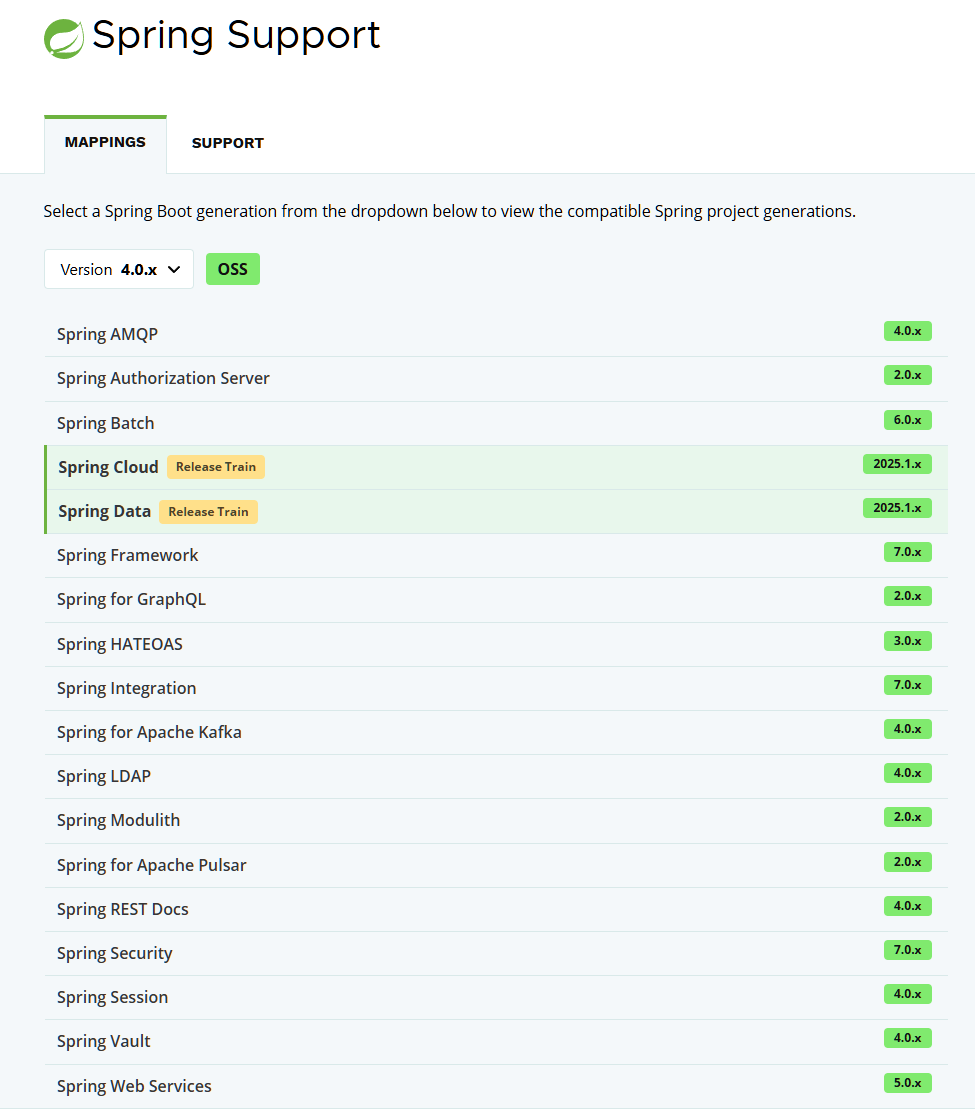The width and height of the screenshot is (975, 1110).
Task: Switch to the SUPPORT tab
Action: [227, 143]
